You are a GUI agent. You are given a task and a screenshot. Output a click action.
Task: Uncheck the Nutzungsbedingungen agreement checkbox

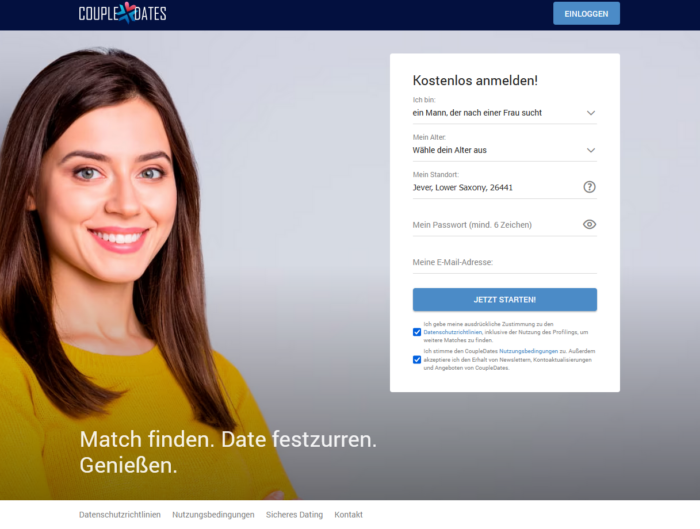(x=417, y=360)
